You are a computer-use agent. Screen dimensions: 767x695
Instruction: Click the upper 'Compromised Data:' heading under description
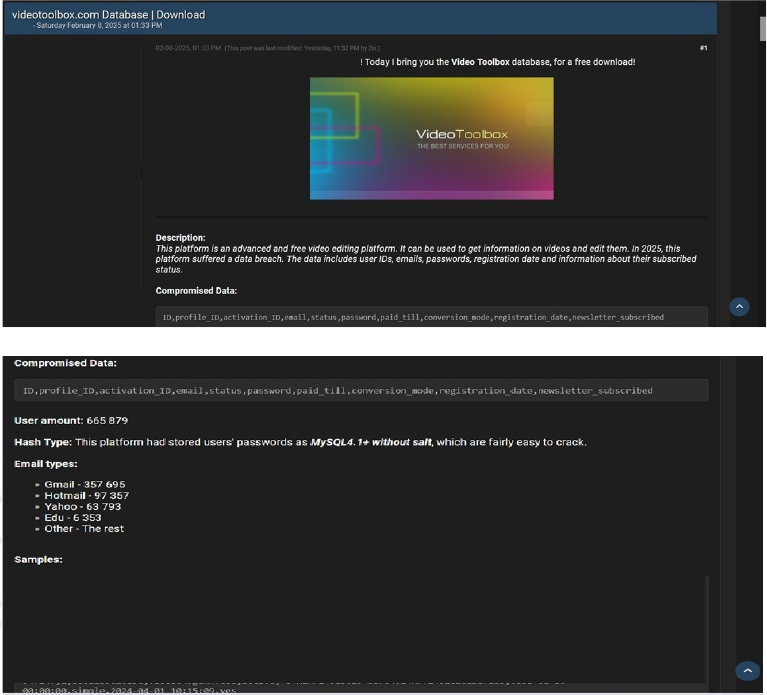tap(196, 291)
